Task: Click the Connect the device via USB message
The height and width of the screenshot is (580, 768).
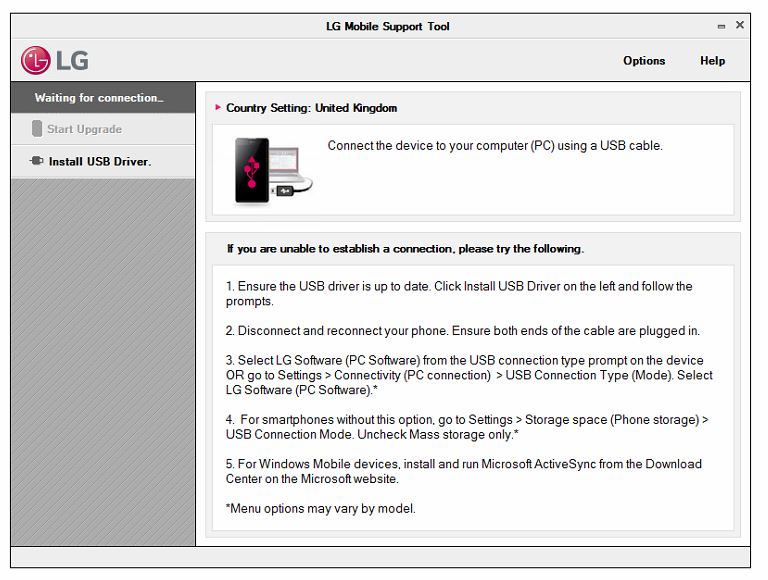Action: click(x=495, y=146)
